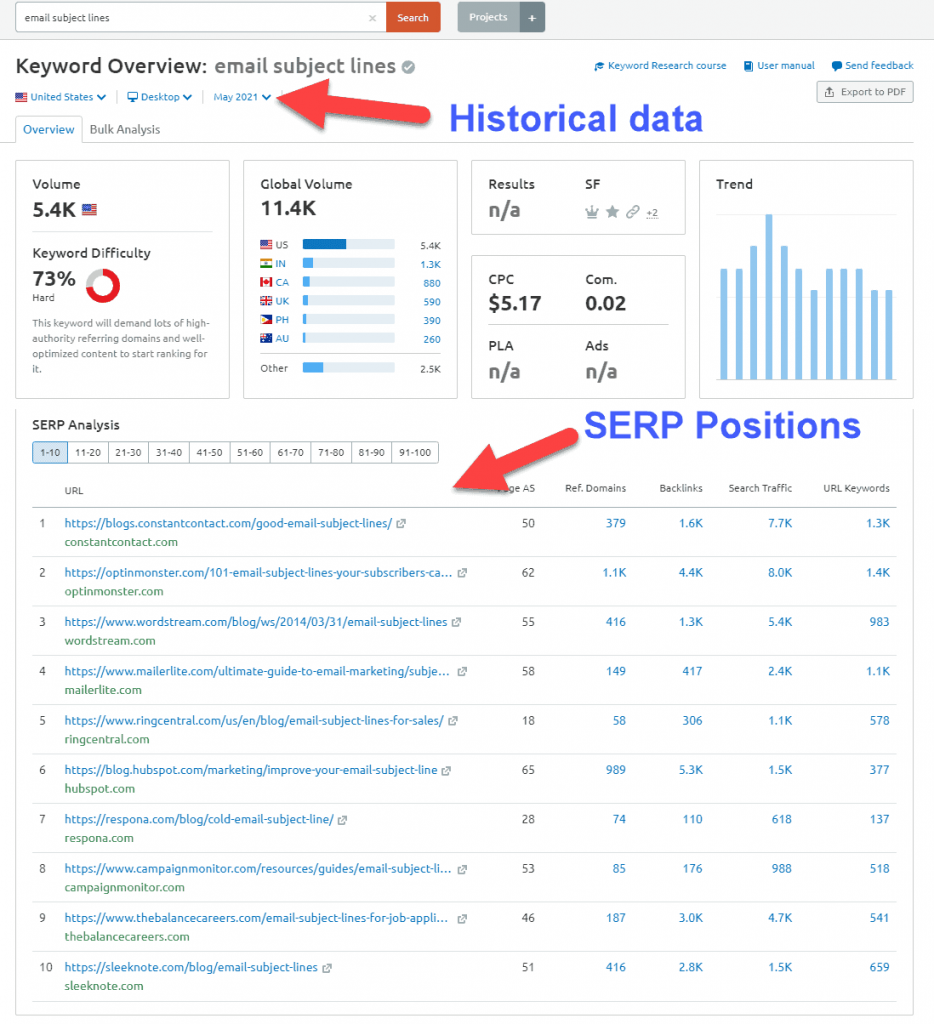The height and width of the screenshot is (1024, 934).
Task: Click the verified checkmark icon beside the keyword title
Action: coord(408,67)
